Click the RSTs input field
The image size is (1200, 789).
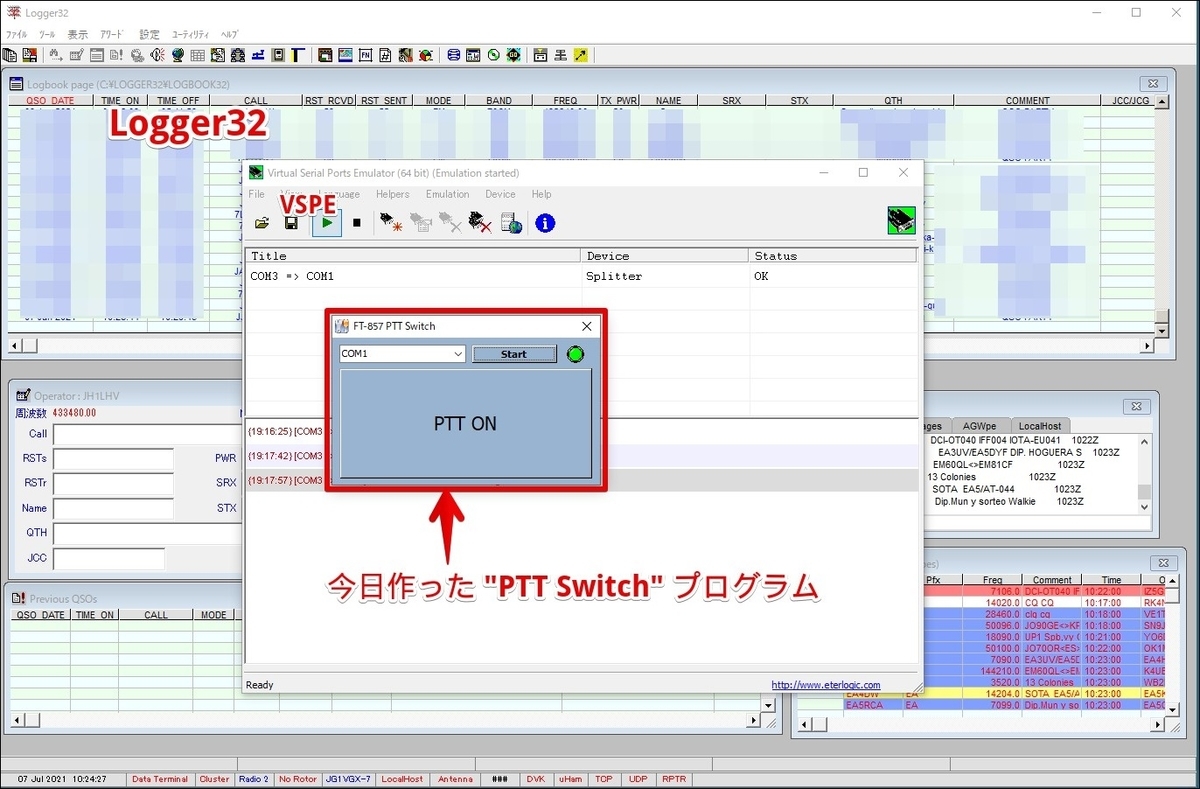113,459
